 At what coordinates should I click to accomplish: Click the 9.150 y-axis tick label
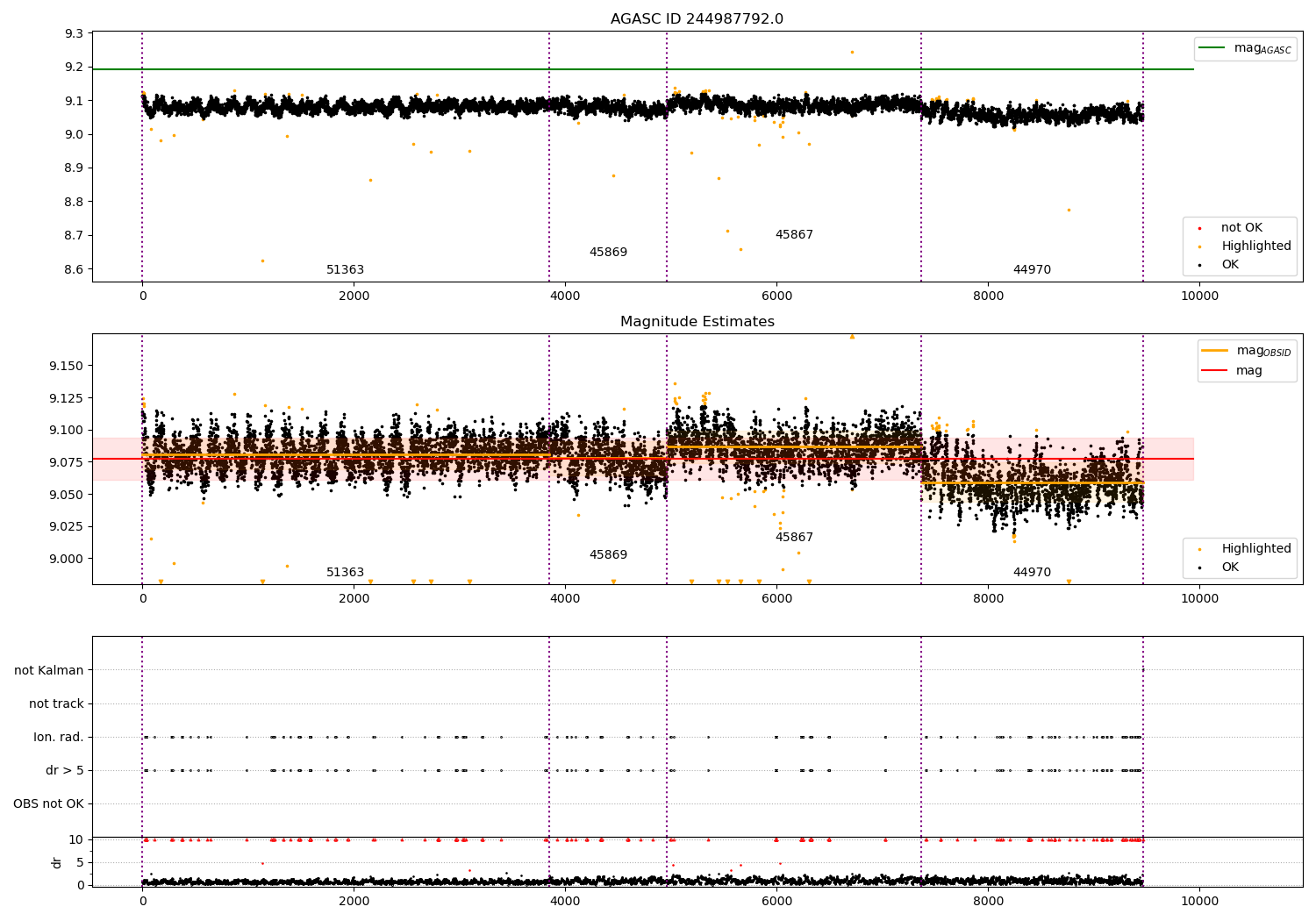point(67,366)
